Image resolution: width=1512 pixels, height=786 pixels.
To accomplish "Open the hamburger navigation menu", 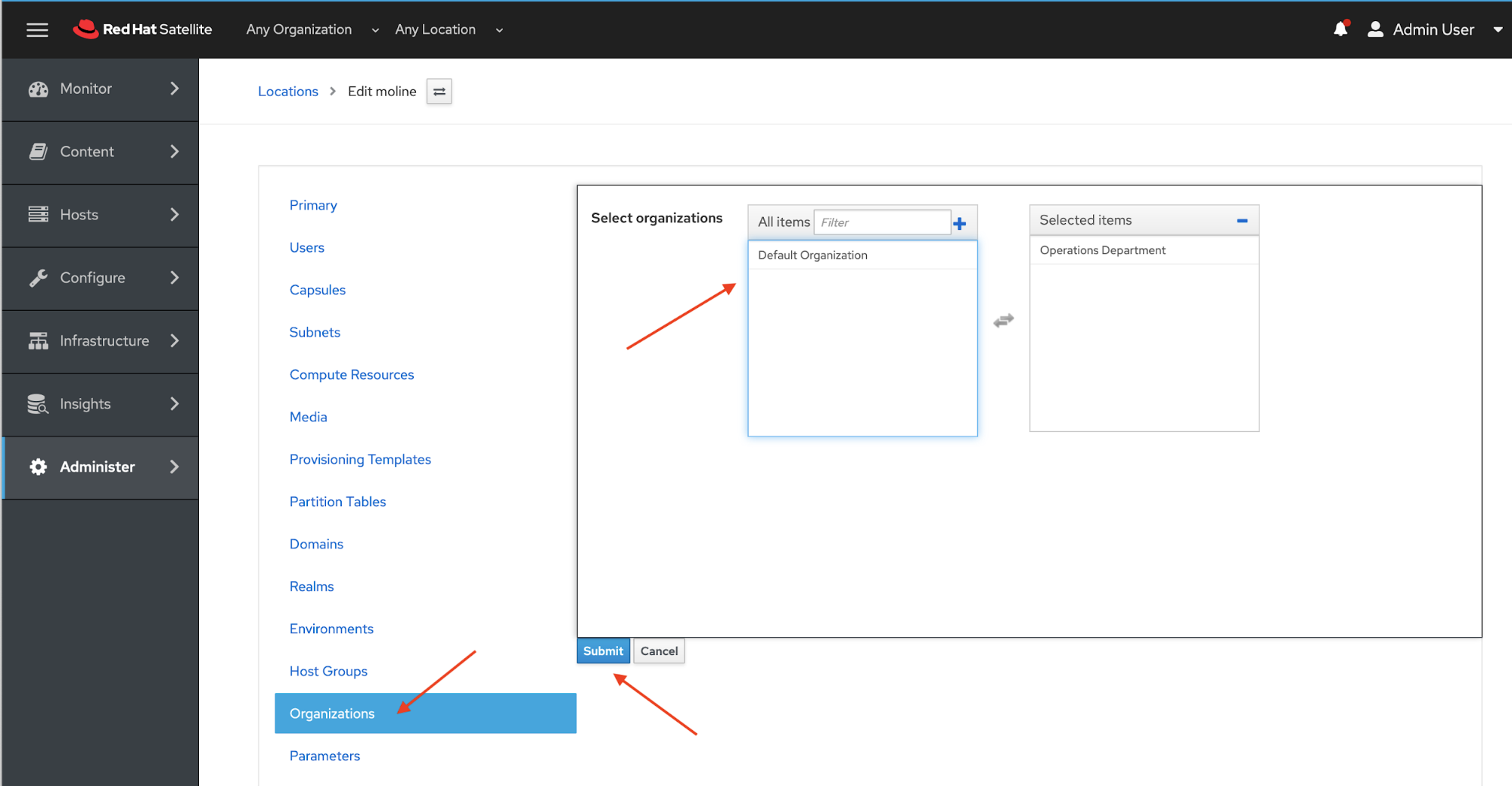I will point(37,30).
